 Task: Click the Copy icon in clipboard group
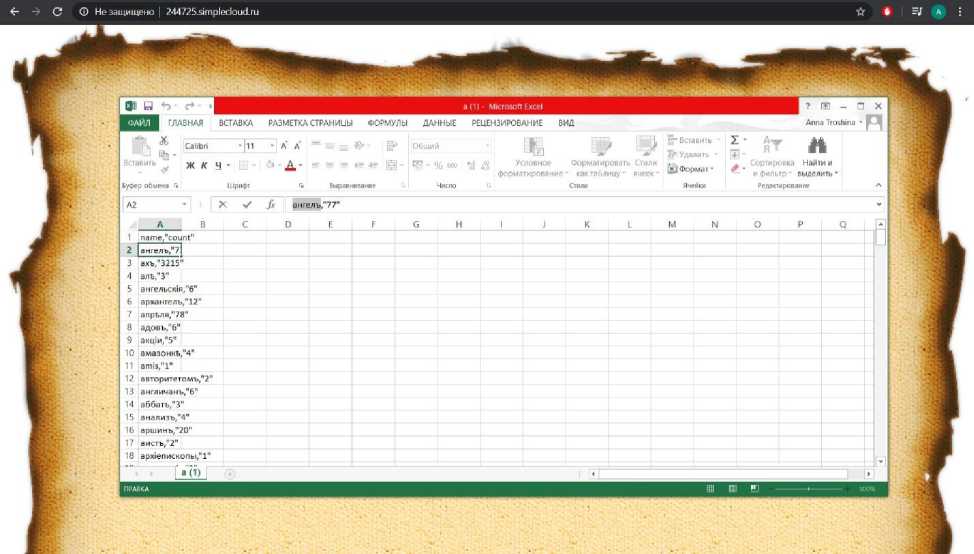pyautogui.click(x=164, y=155)
